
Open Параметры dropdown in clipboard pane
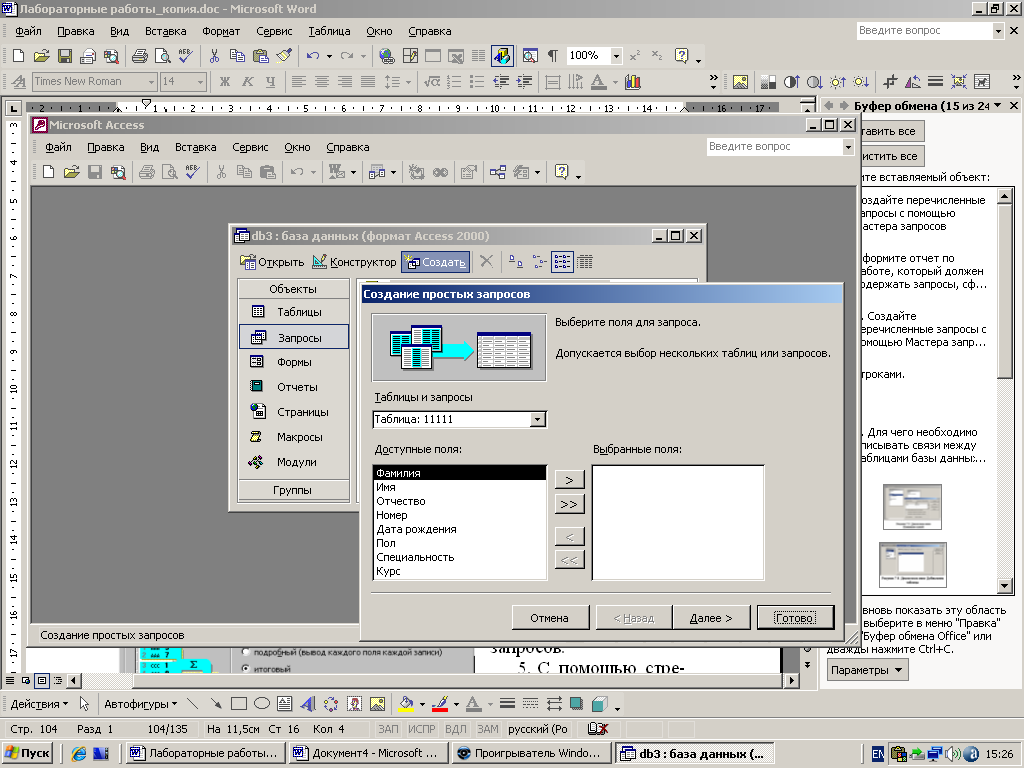tap(867, 670)
